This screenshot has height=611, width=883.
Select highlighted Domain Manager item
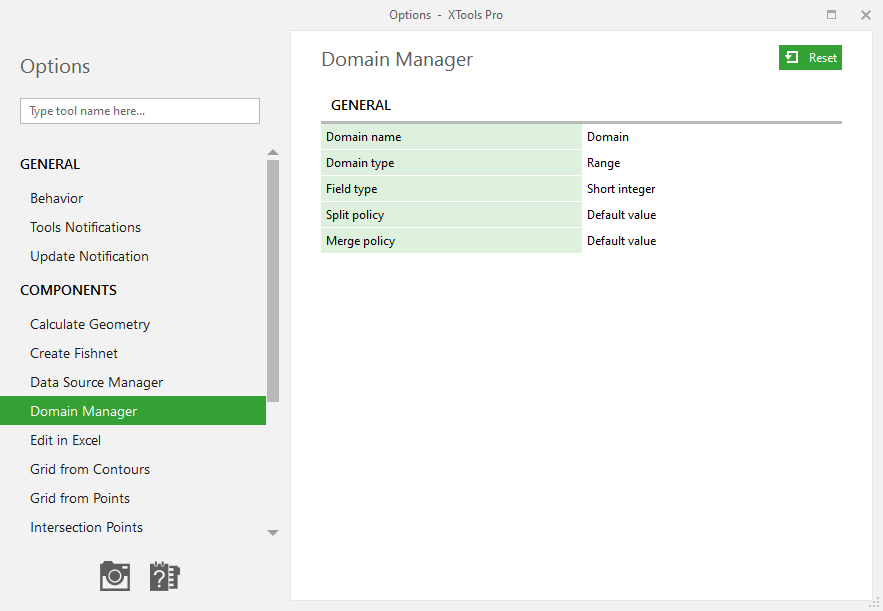(133, 411)
